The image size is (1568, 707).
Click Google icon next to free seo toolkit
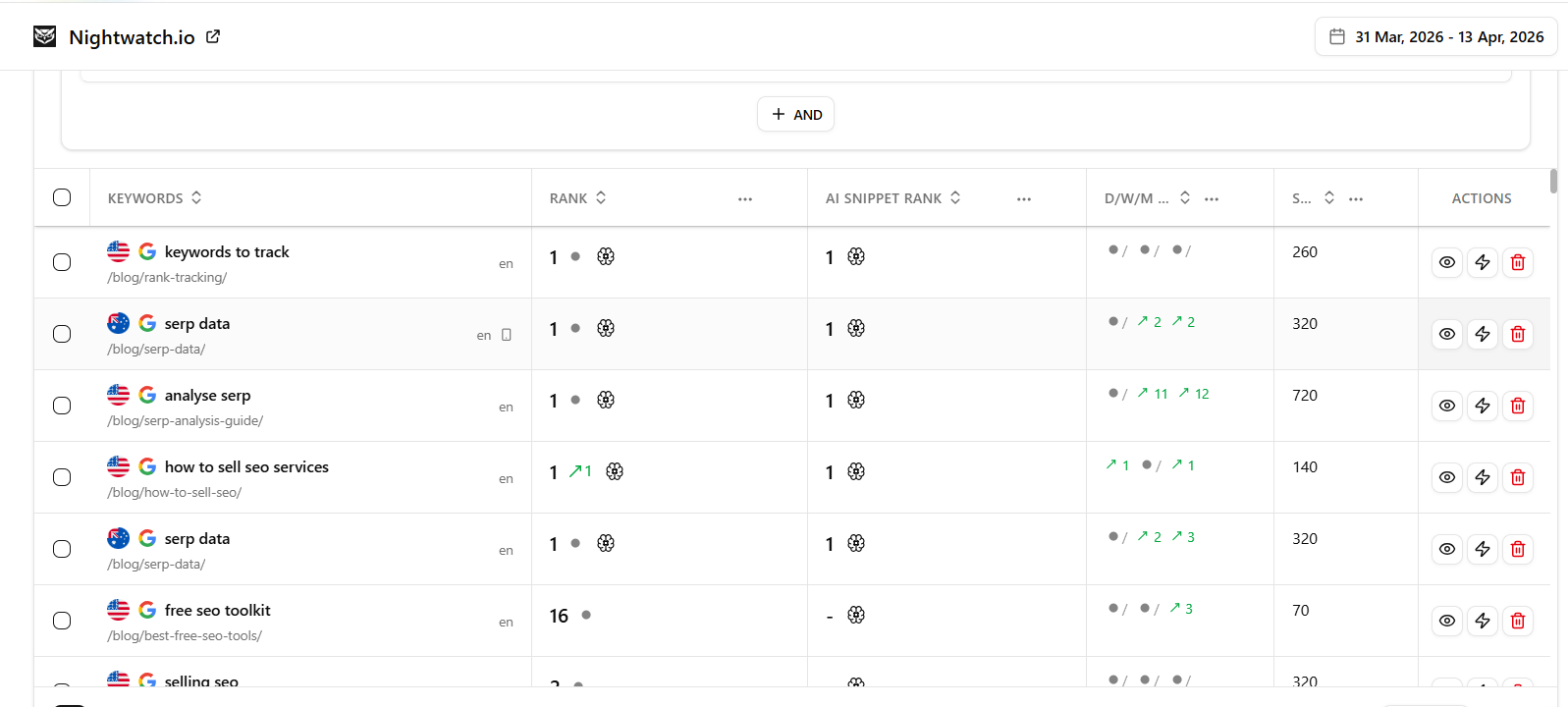147,610
